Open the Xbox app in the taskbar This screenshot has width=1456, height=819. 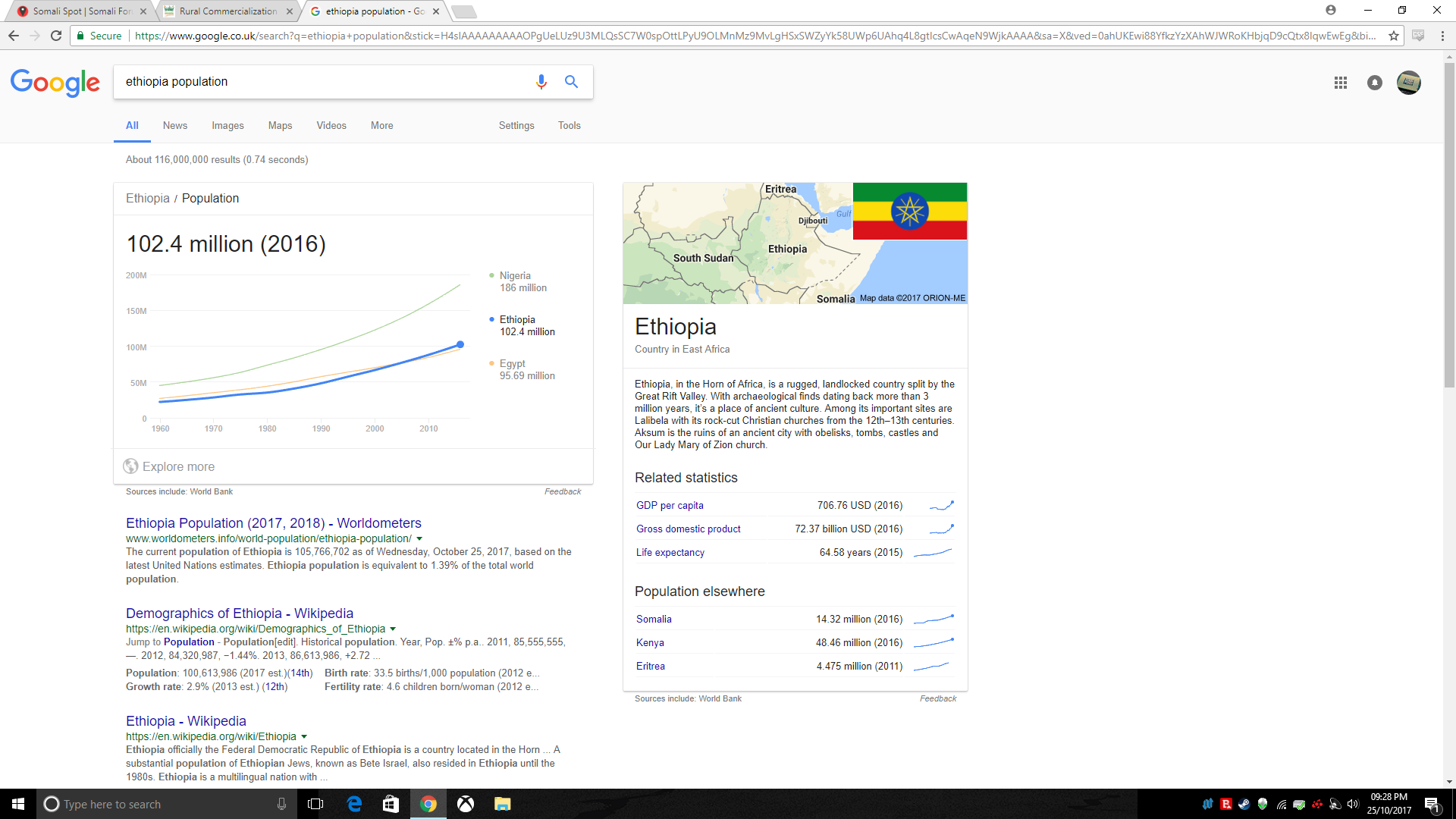[x=466, y=804]
